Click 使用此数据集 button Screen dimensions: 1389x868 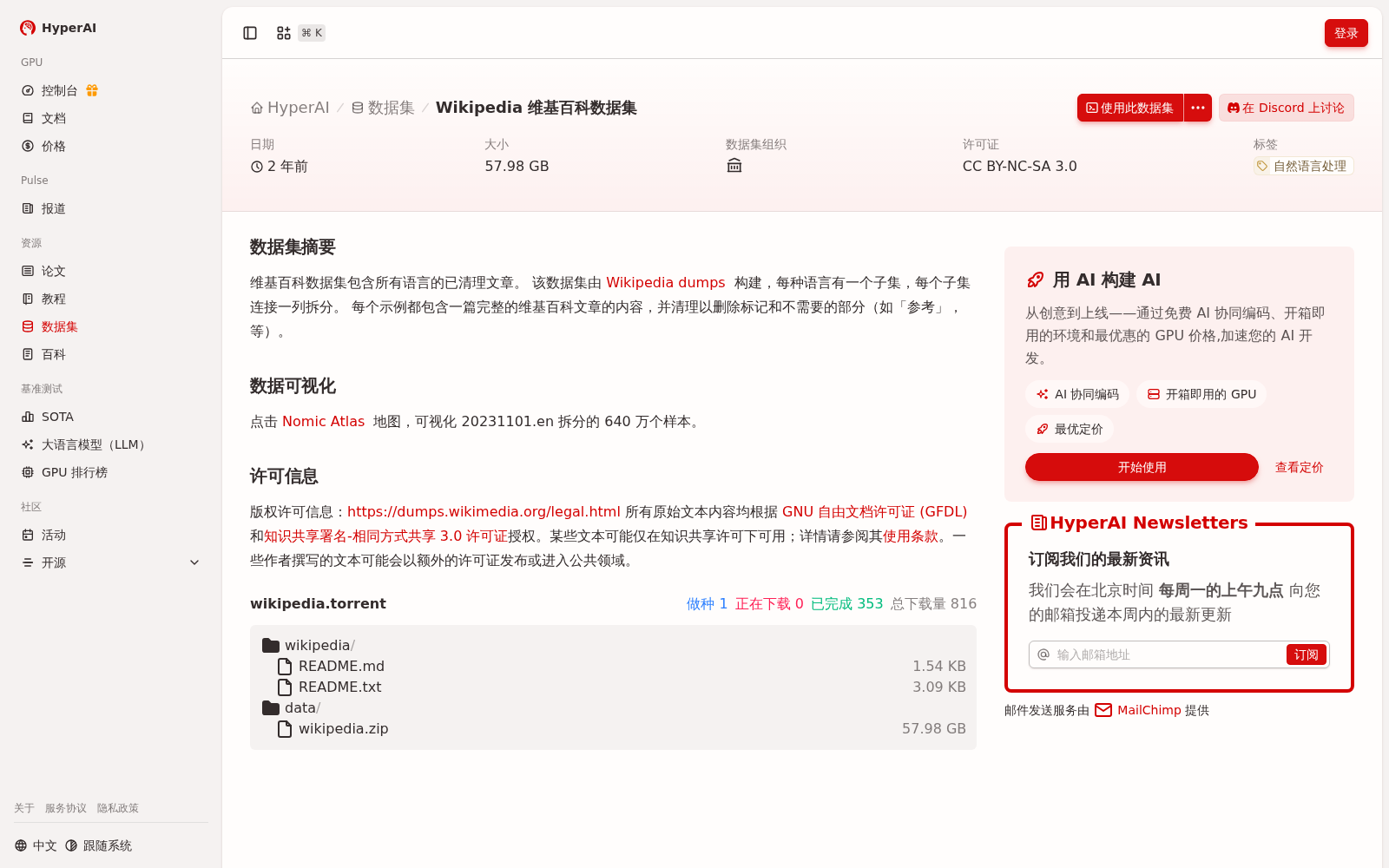[1130, 108]
